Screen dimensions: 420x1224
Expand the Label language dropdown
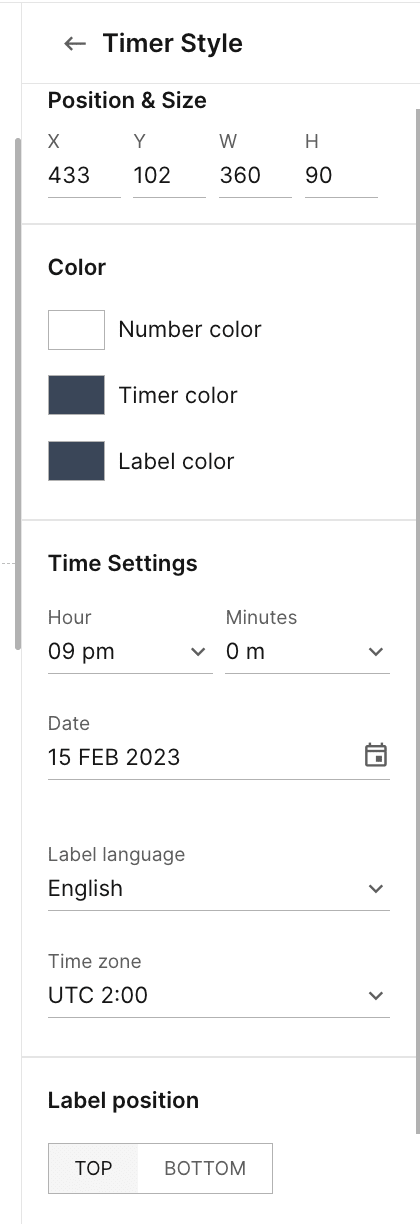219,888
